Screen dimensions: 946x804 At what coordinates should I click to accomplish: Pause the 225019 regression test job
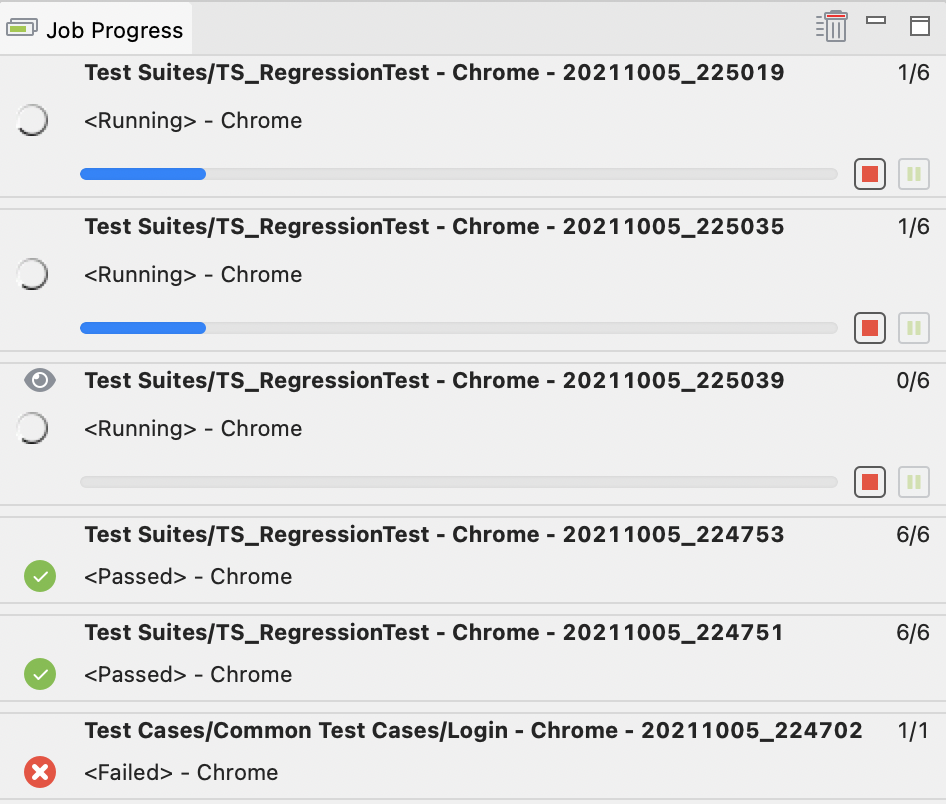coord(913,174)
